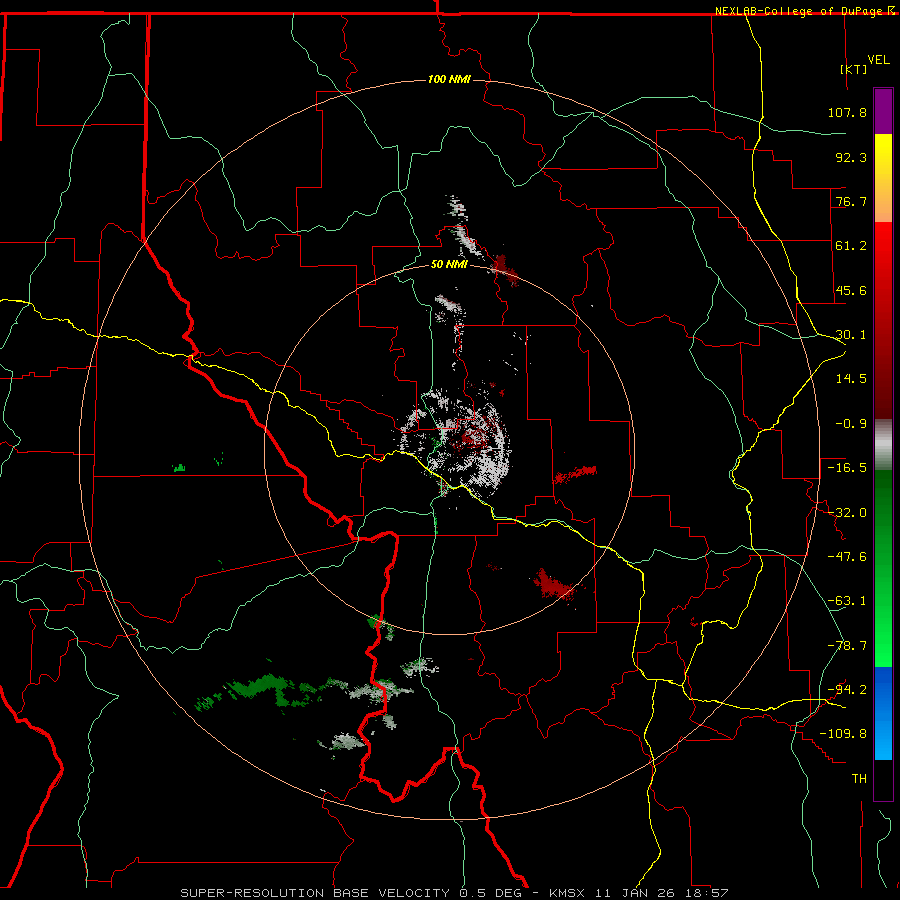900x900 pixels.
Task: Select the -94.2 legend value
Action: pyautogui.click(x=847, y=690)
